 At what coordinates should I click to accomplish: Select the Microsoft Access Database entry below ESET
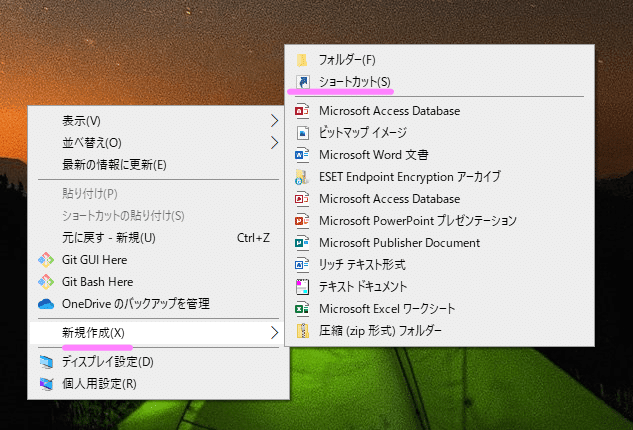[x=440, y=199]
